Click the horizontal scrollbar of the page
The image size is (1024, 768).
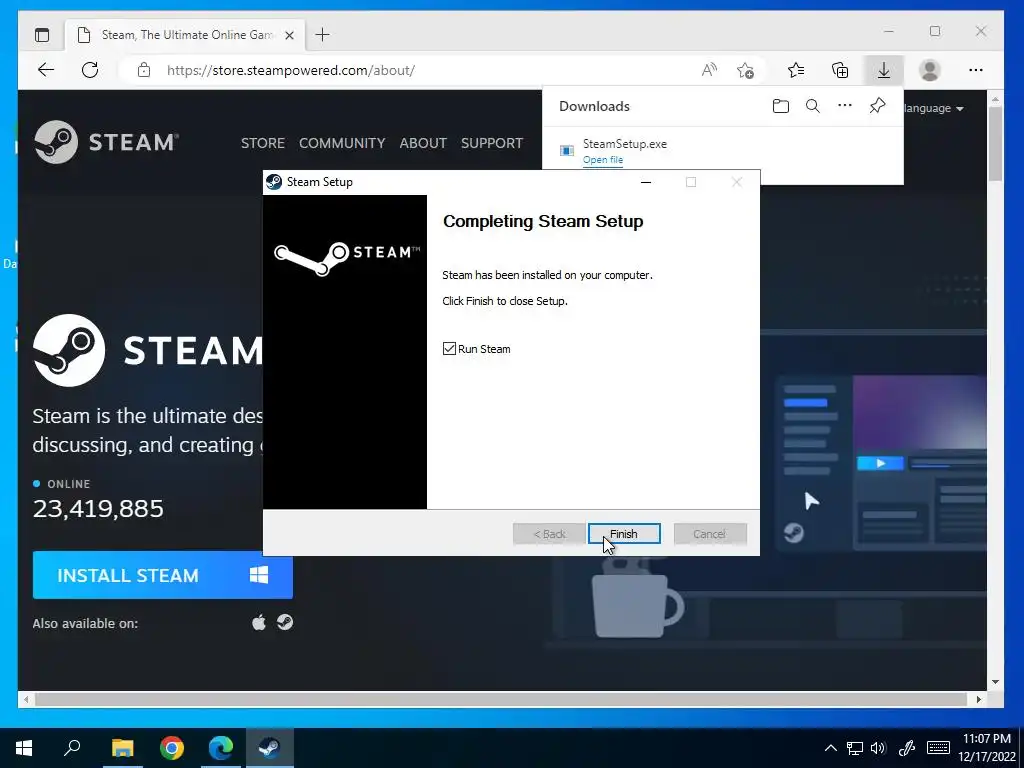pyautogui.click(x=500, y=699)
